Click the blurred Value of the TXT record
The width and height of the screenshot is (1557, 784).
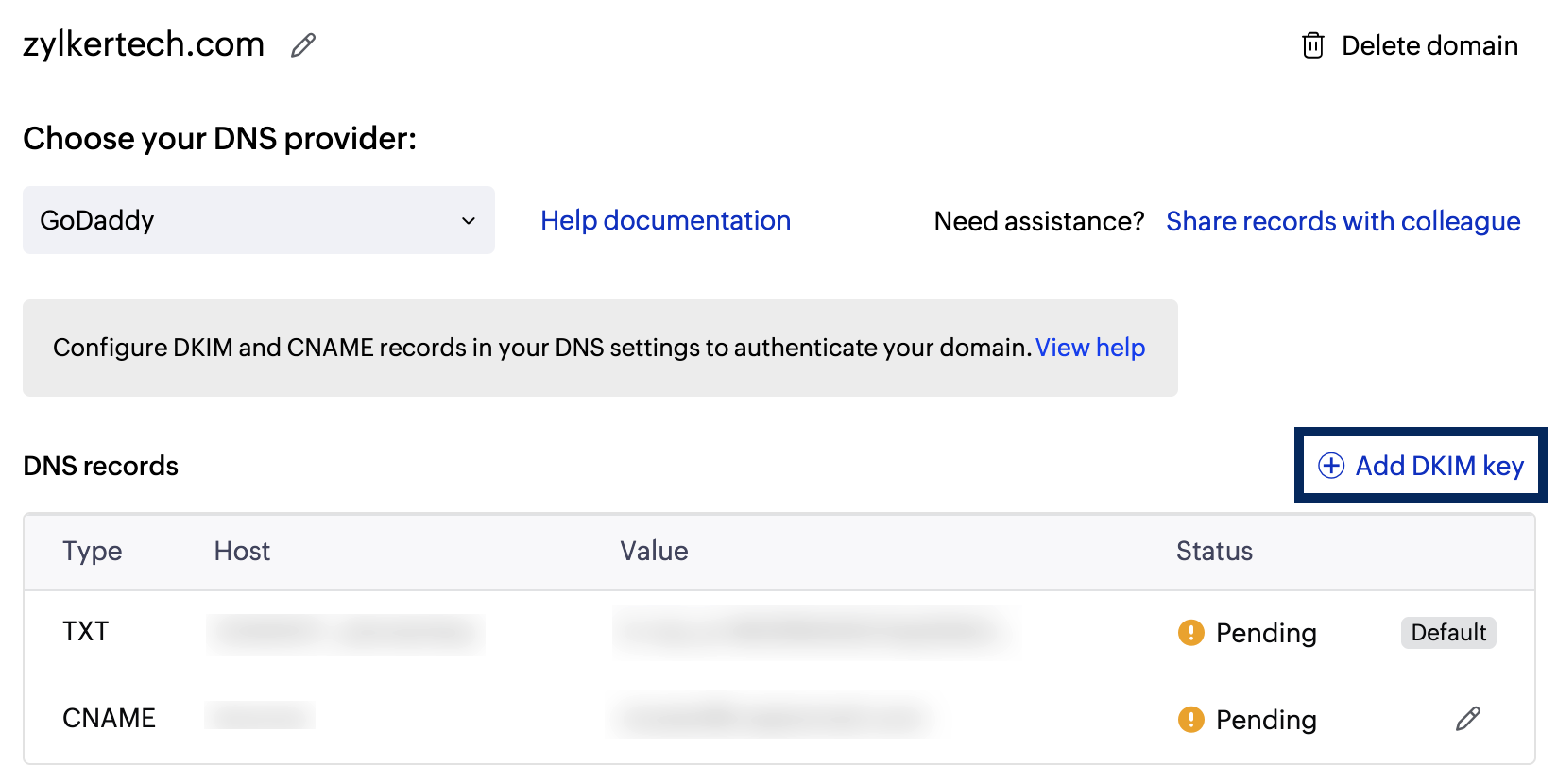[x=814, y=631]
